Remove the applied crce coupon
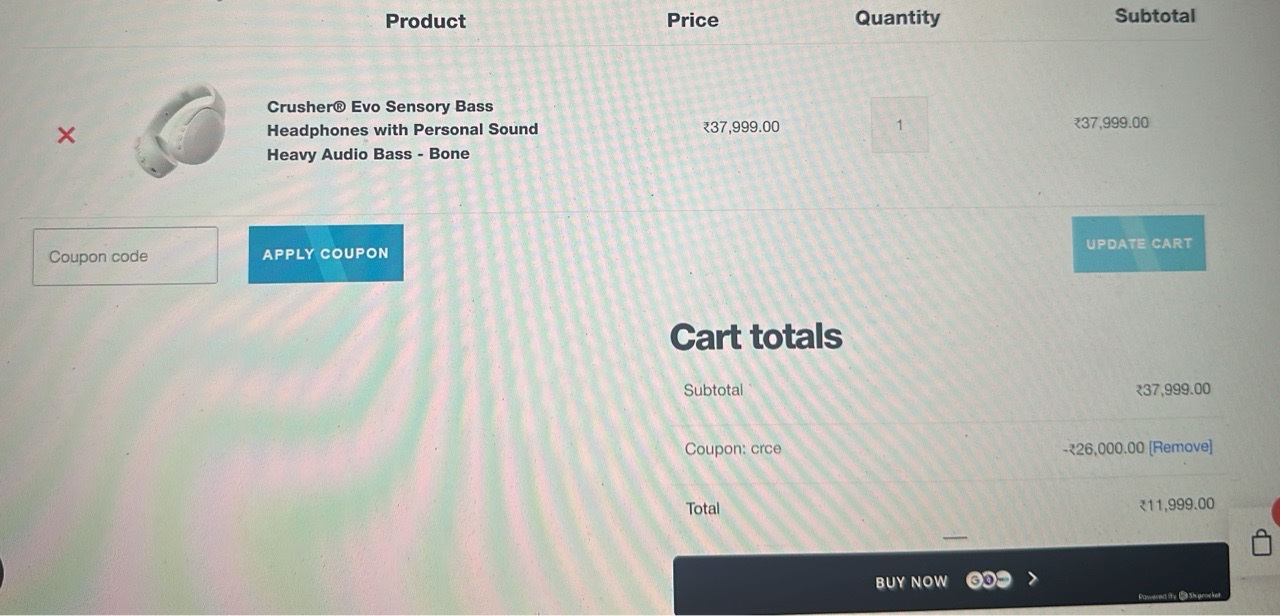The image size is (1280, 616). (x=1181, y=447)
